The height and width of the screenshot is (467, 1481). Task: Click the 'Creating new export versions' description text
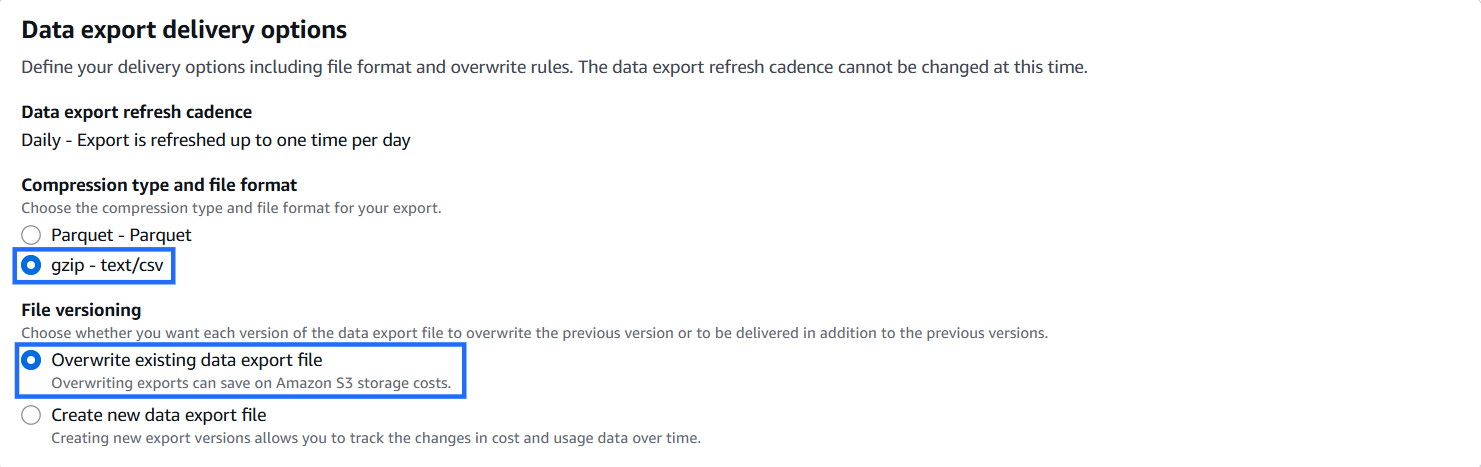pyautogui.click(x=200, y=438)
